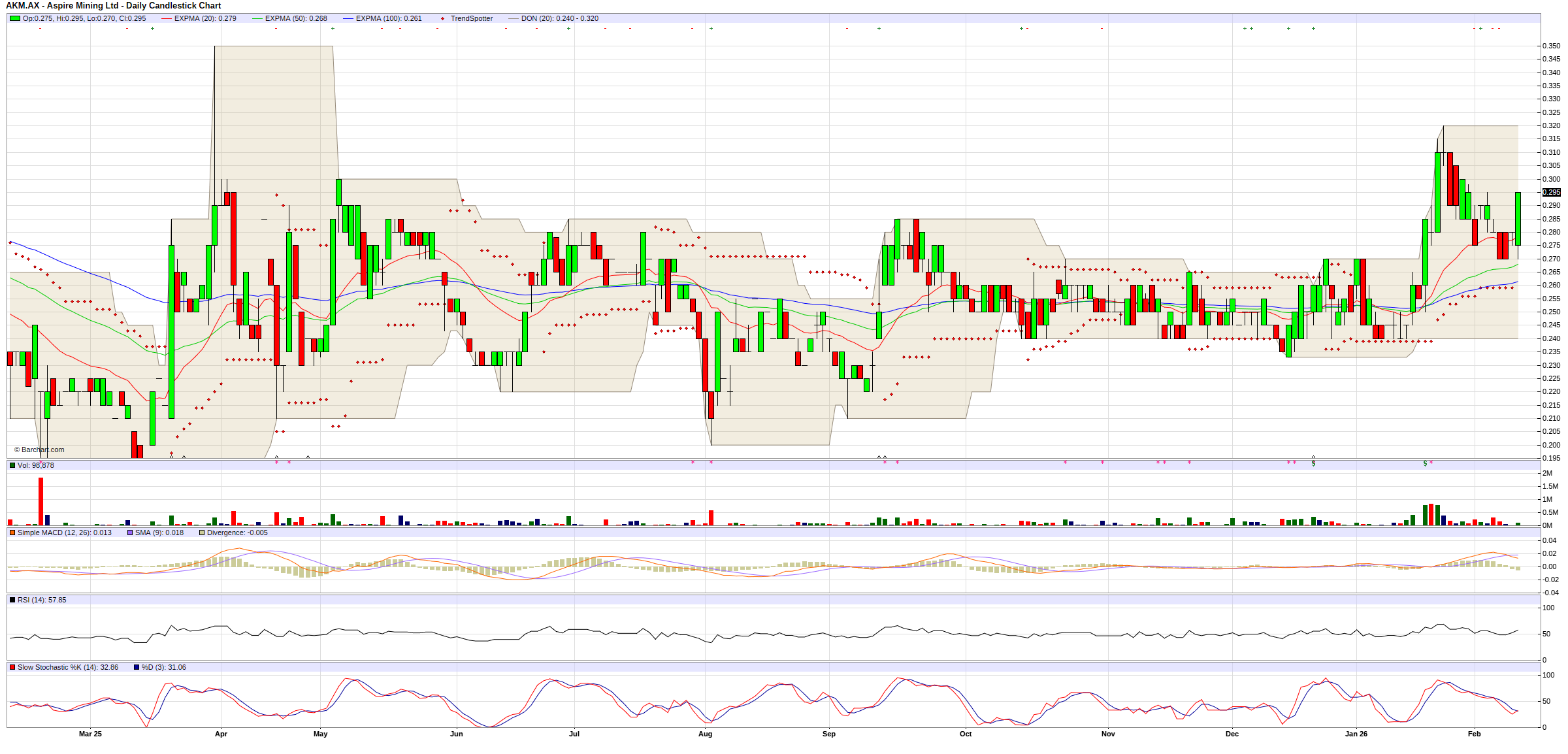Click the Divergence tan square icon
The width and height of the screenshot is (1568, 754).
point(202,533)
